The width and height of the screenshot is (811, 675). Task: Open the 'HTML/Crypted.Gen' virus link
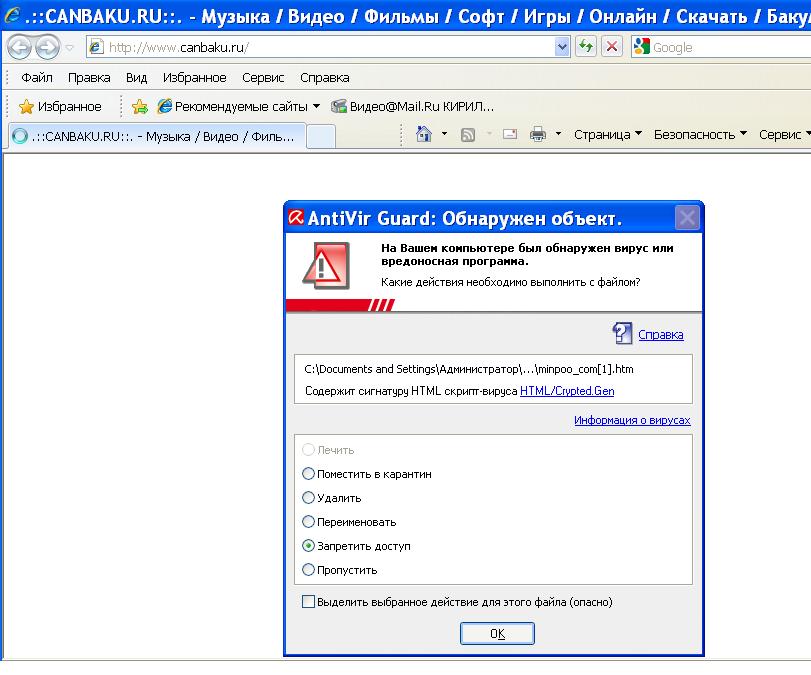point(567,391)
